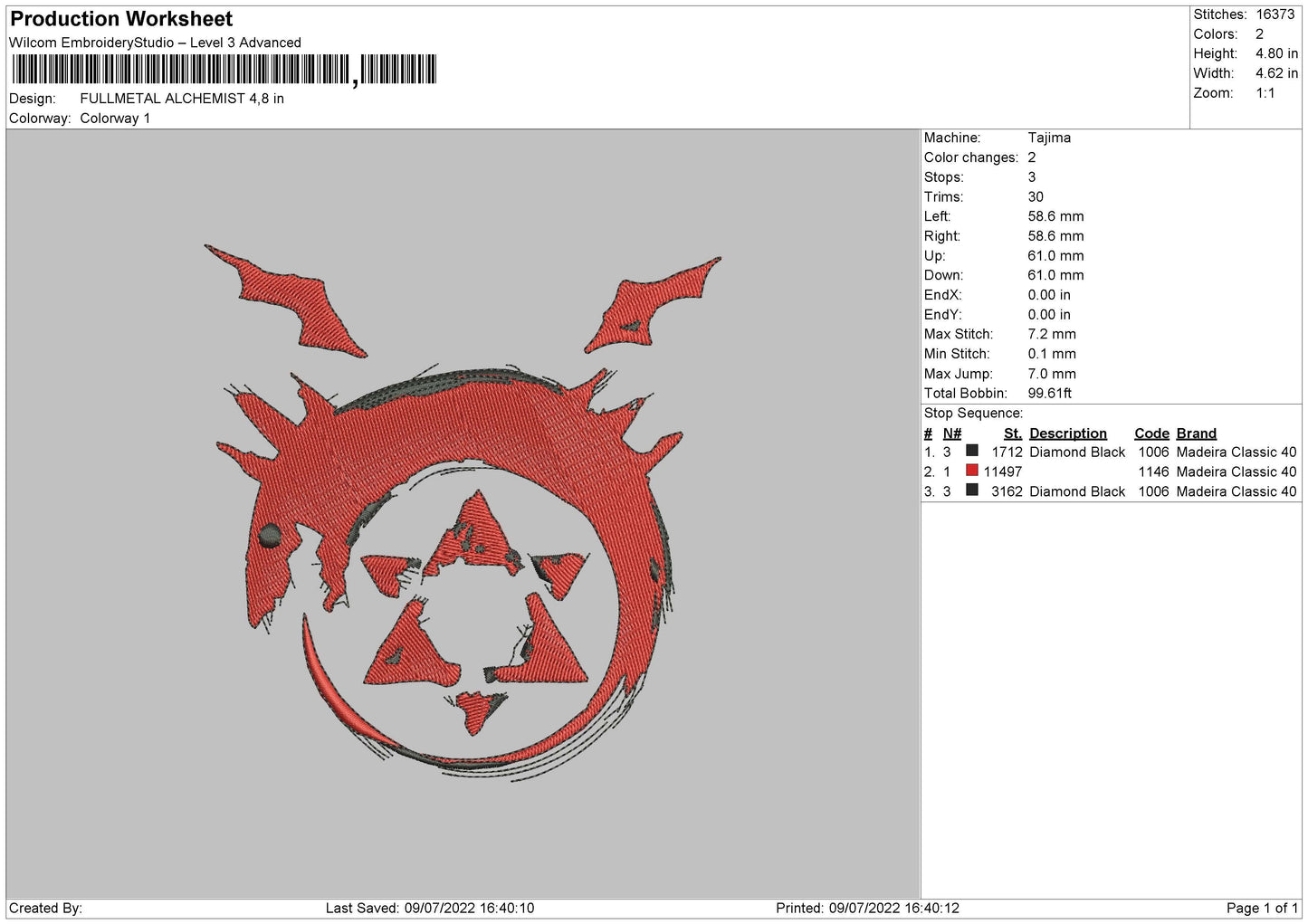Click the St. column header
The width and height of the screenshot is (1308, 924).
tap(1013, 433)
